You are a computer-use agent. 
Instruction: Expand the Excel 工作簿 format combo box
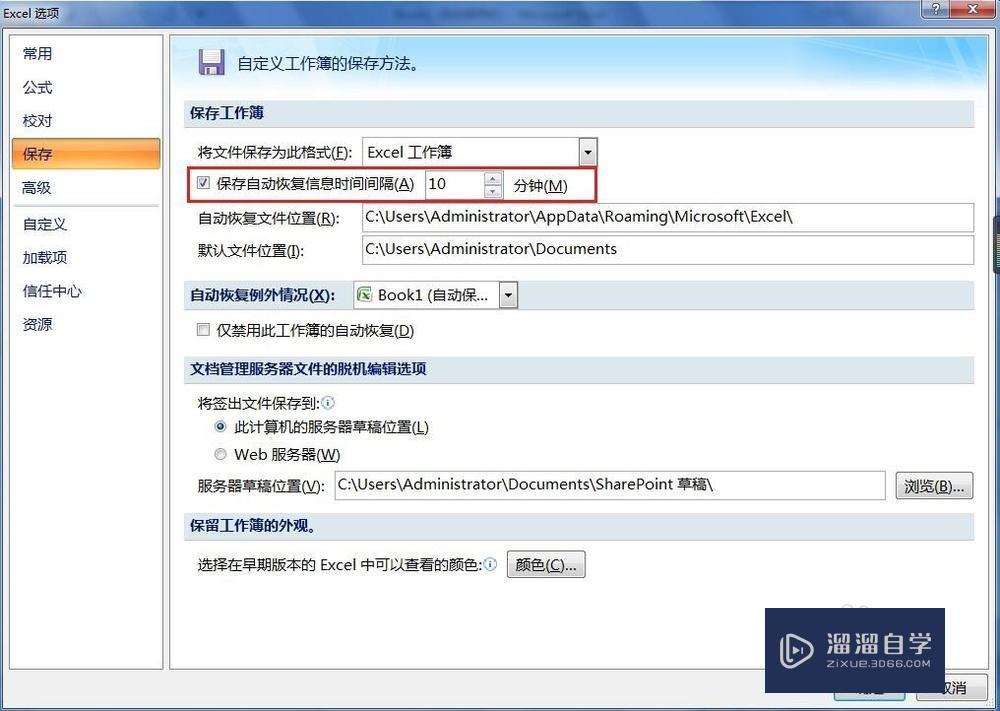coord(587,152)
